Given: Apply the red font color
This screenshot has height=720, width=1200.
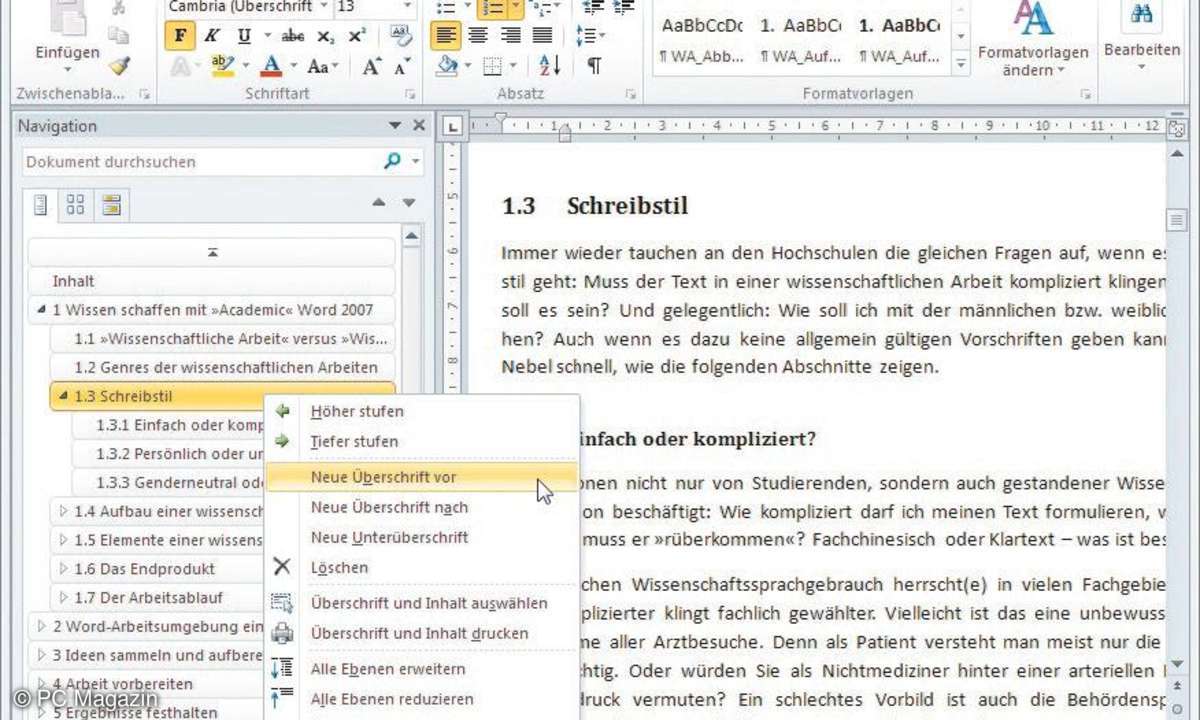Looking at the screenshot, I should [x=271, y=67].
